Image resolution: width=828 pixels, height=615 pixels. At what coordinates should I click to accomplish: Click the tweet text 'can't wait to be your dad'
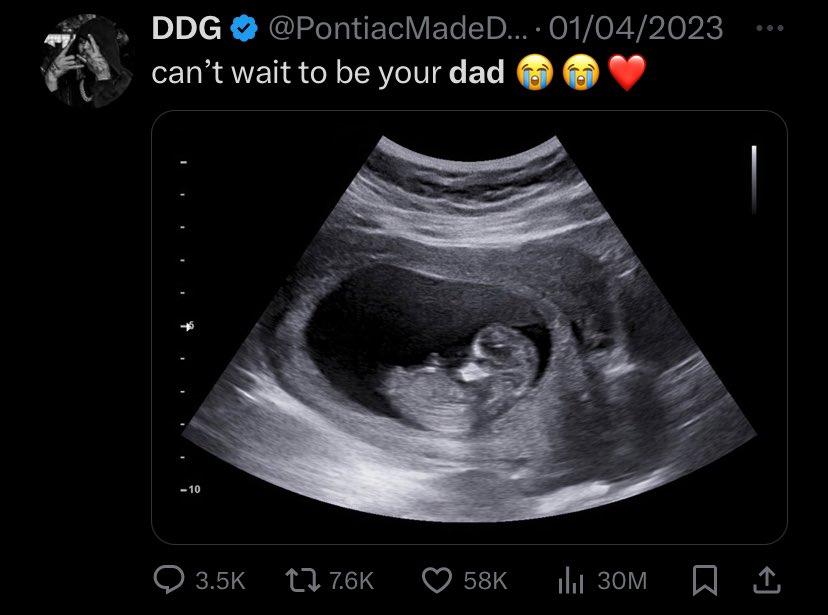click(327, 72)
